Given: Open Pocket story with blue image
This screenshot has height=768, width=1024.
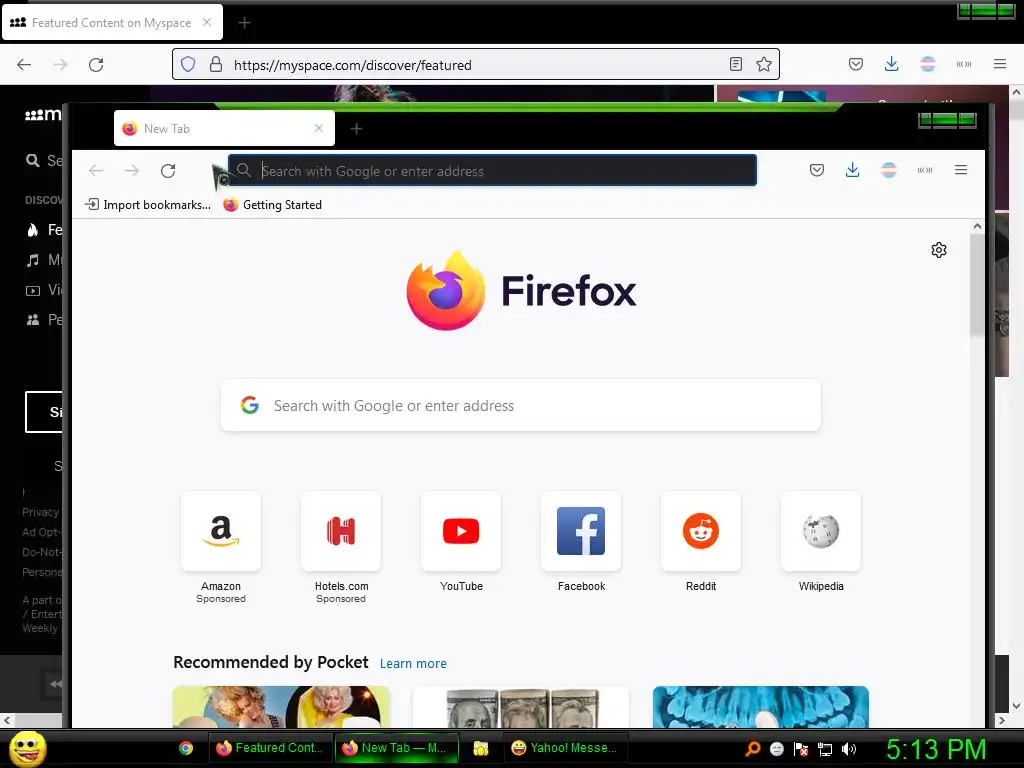Looking at the screenshot, I should 761,707.
